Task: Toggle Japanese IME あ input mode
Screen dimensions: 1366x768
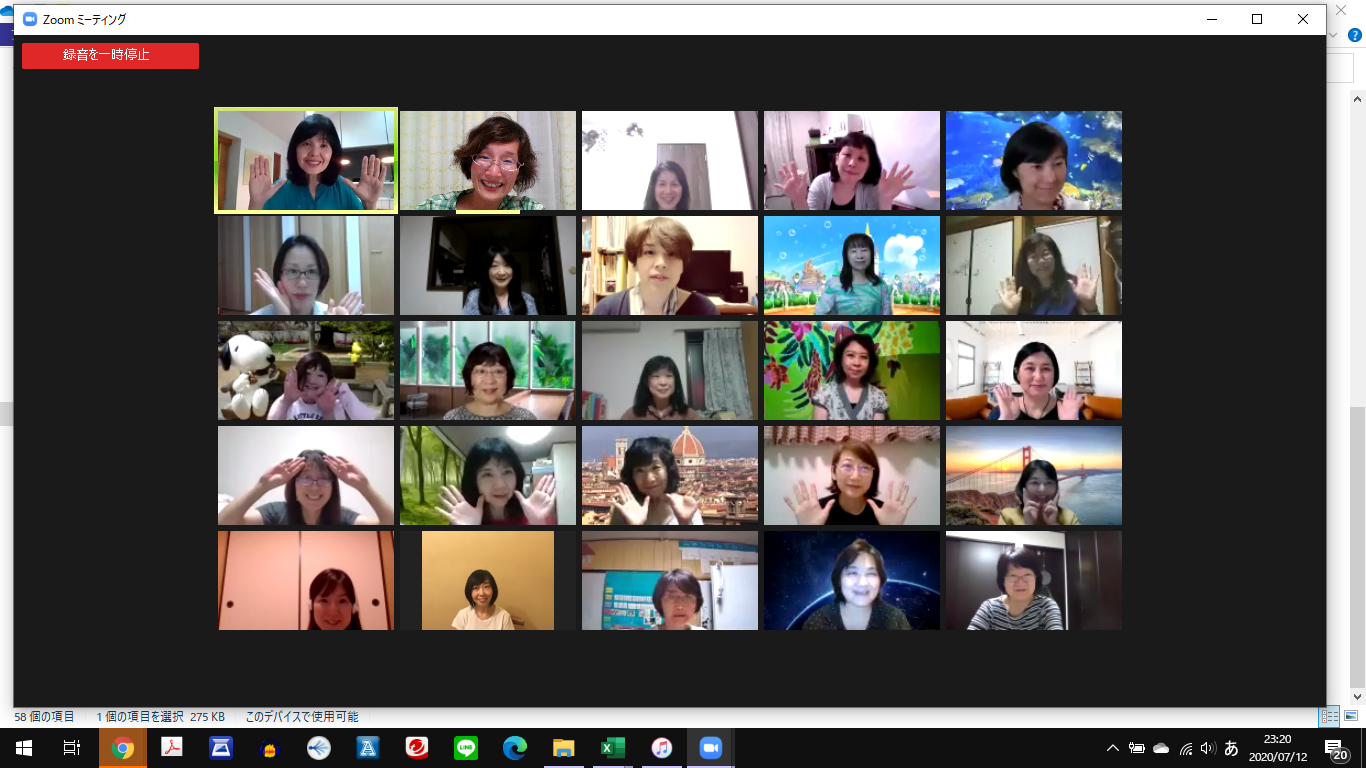Action: tap(1232, 748)
